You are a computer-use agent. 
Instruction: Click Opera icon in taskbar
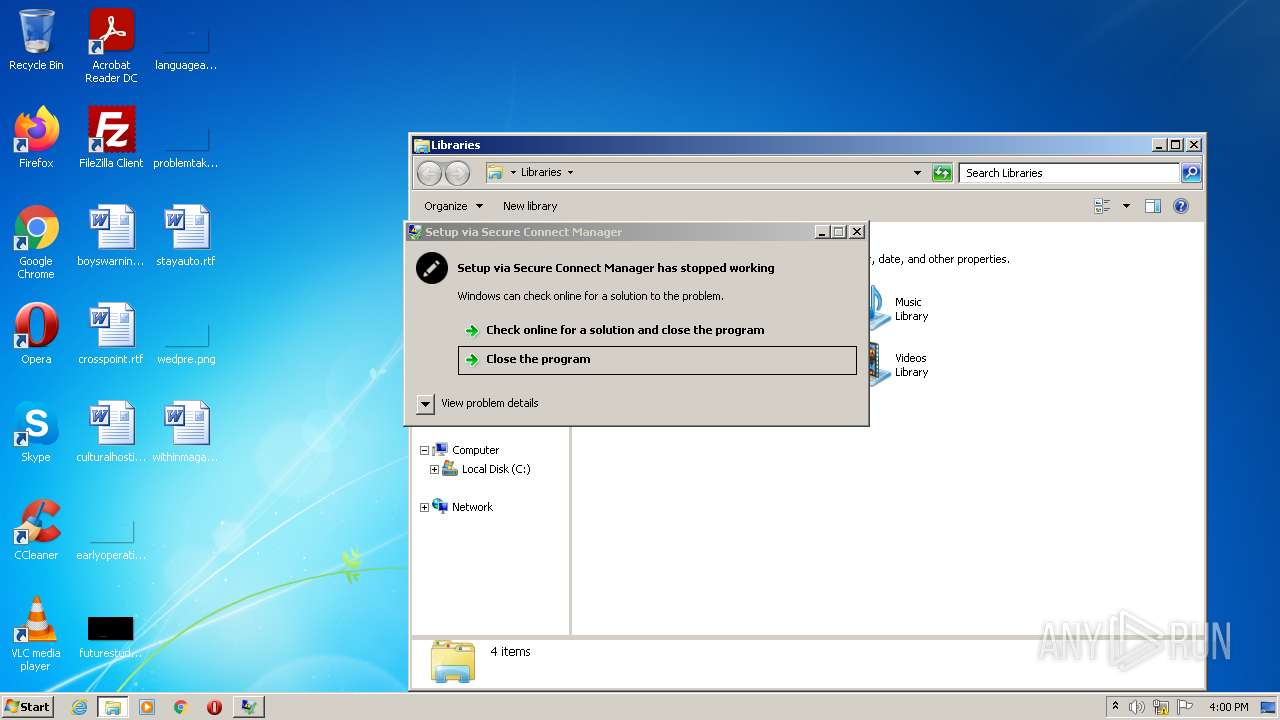click(214, 707)
